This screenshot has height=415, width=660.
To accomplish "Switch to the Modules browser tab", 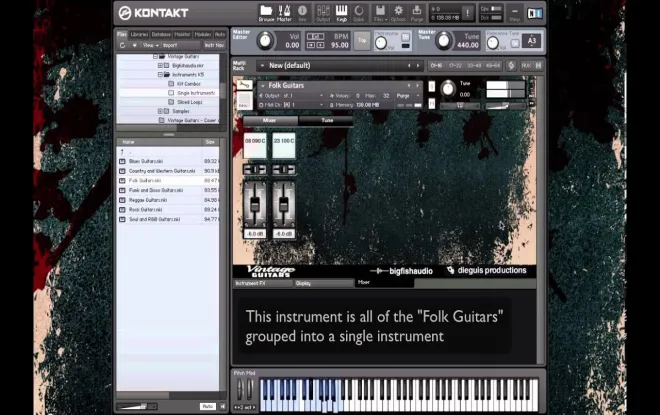I will tap(203, 34).
